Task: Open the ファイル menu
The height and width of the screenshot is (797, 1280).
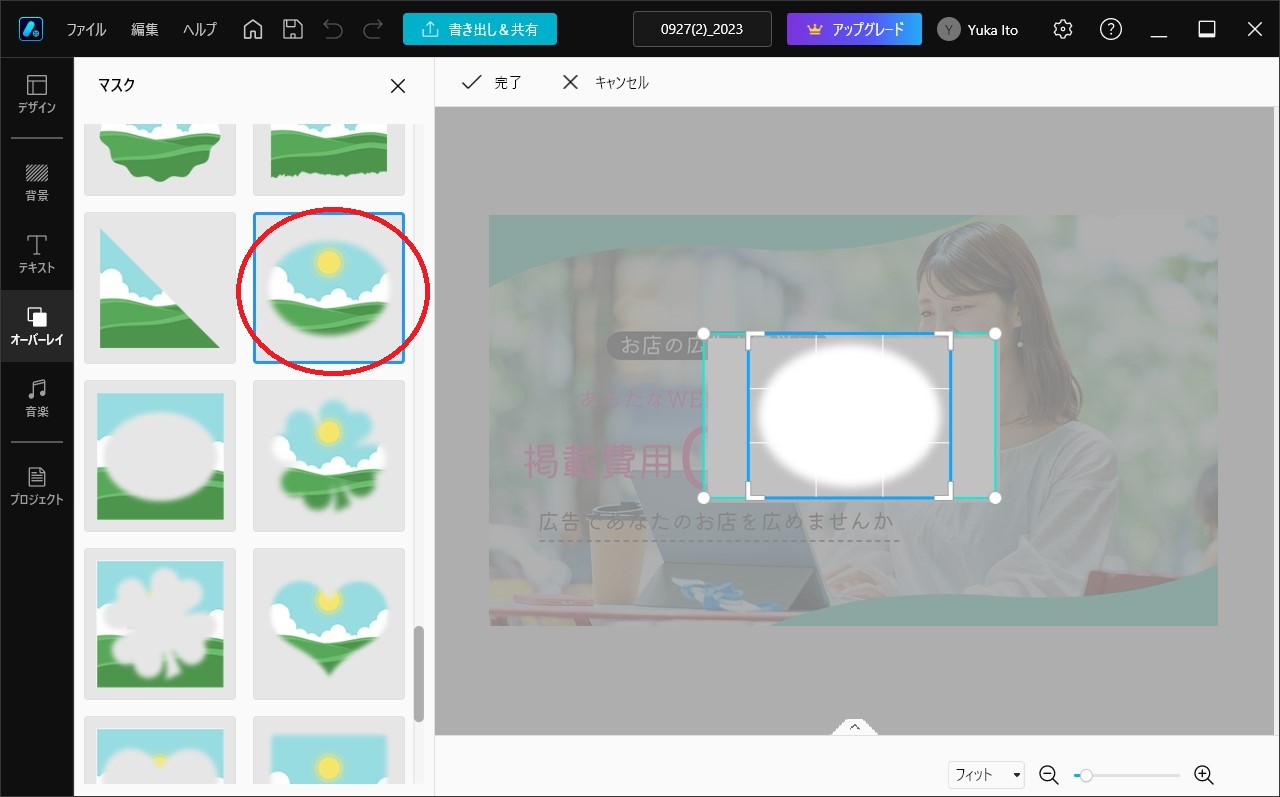Action: [86, 29]
